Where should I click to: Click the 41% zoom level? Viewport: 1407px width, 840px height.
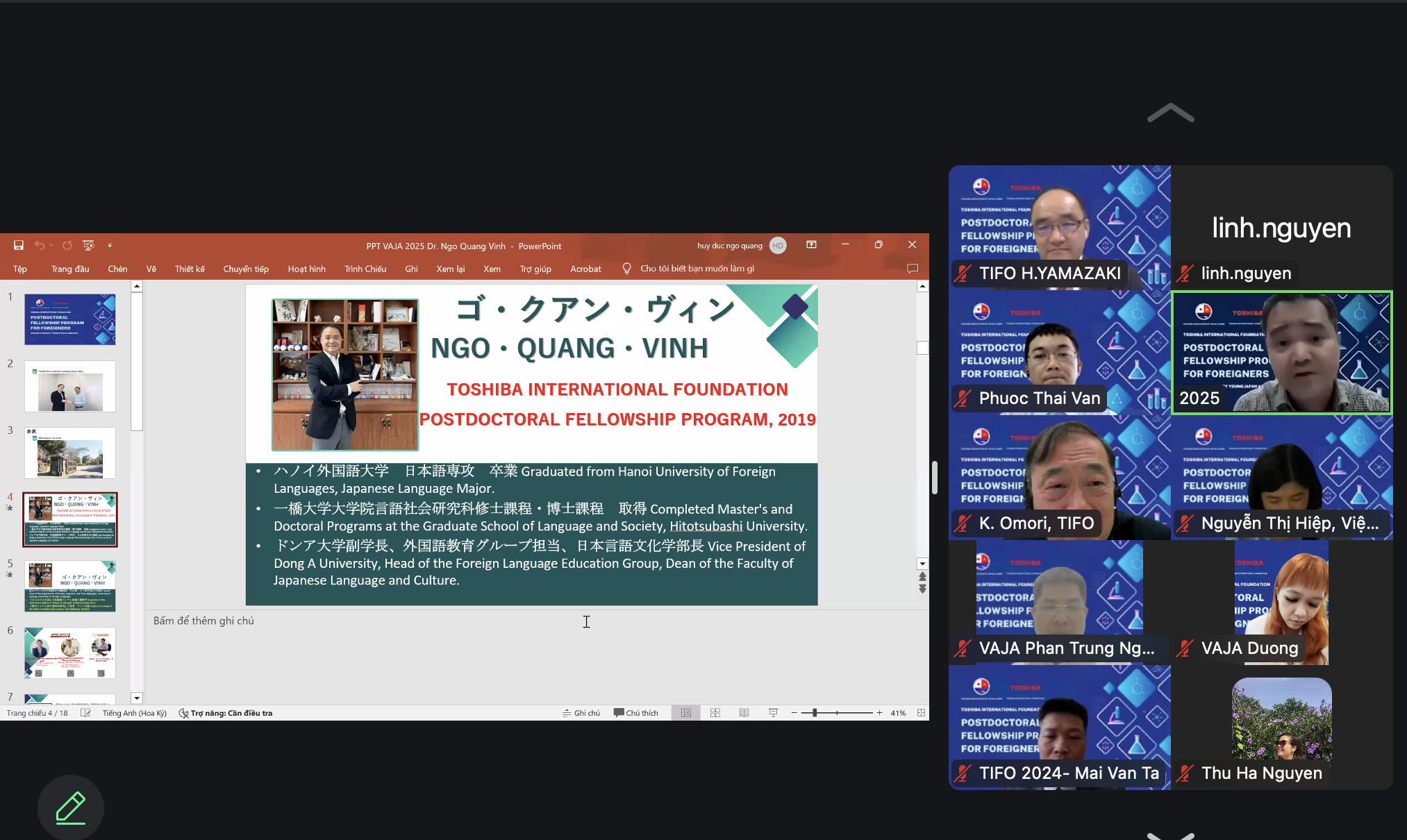pos(898,713)
